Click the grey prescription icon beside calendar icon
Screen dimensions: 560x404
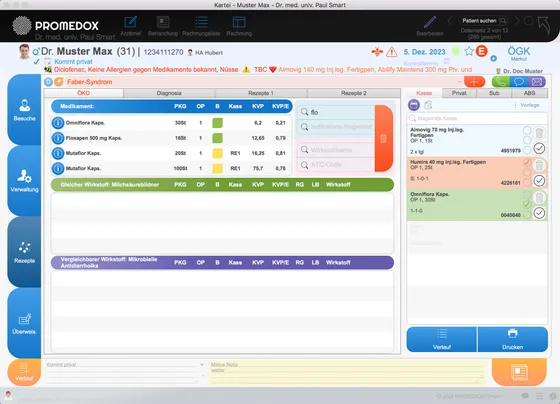(428, 105)
